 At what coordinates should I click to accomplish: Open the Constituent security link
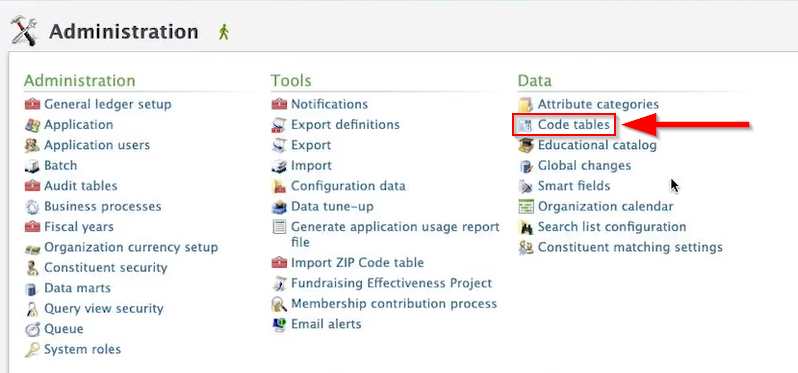105,268
